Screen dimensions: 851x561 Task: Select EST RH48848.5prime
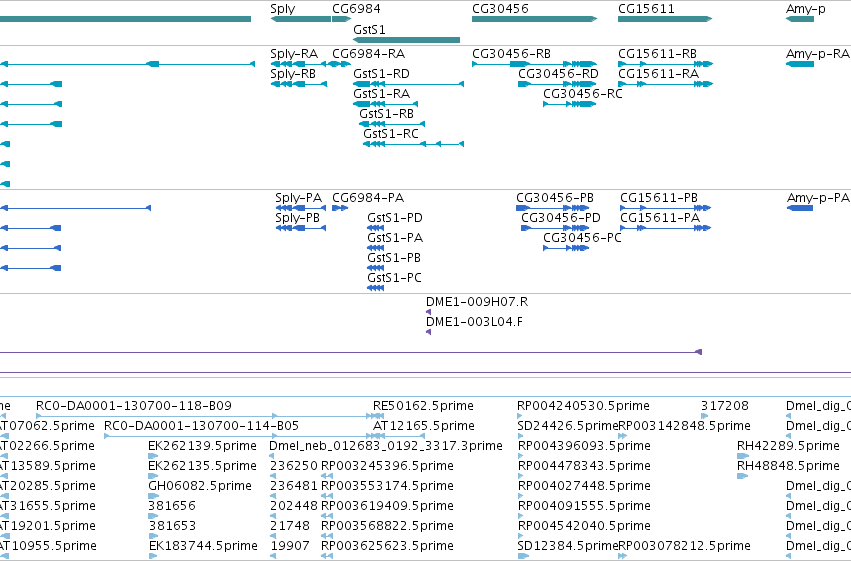(788, 466)
